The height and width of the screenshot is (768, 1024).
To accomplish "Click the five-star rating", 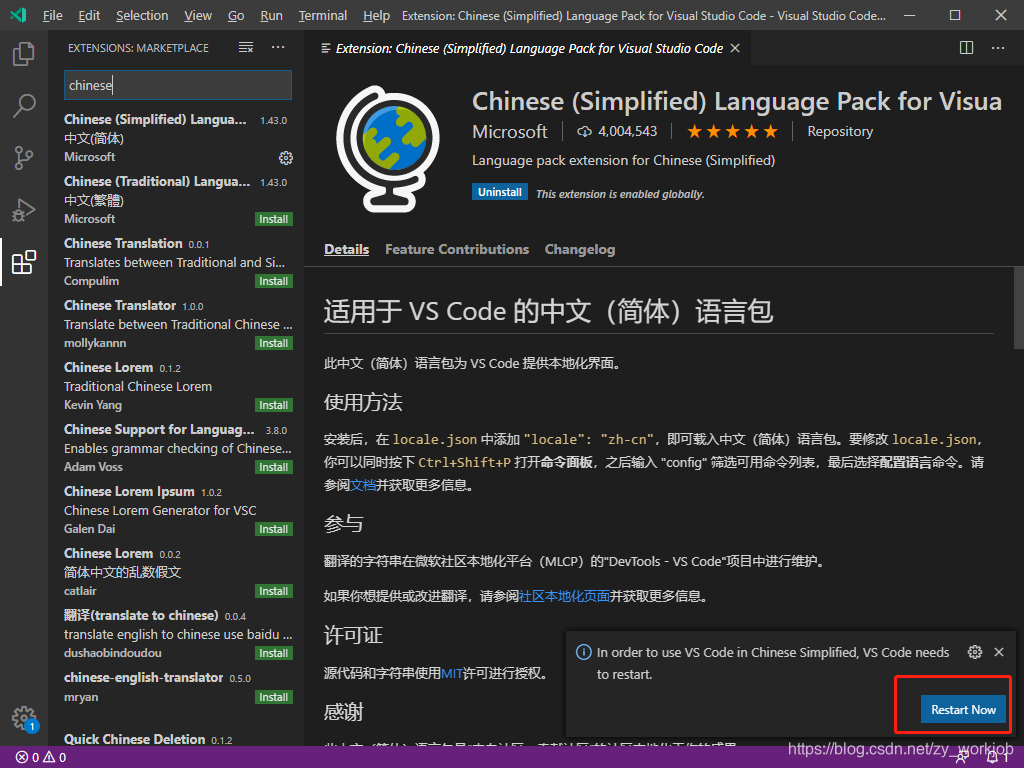I will click(x=732, y=131).
